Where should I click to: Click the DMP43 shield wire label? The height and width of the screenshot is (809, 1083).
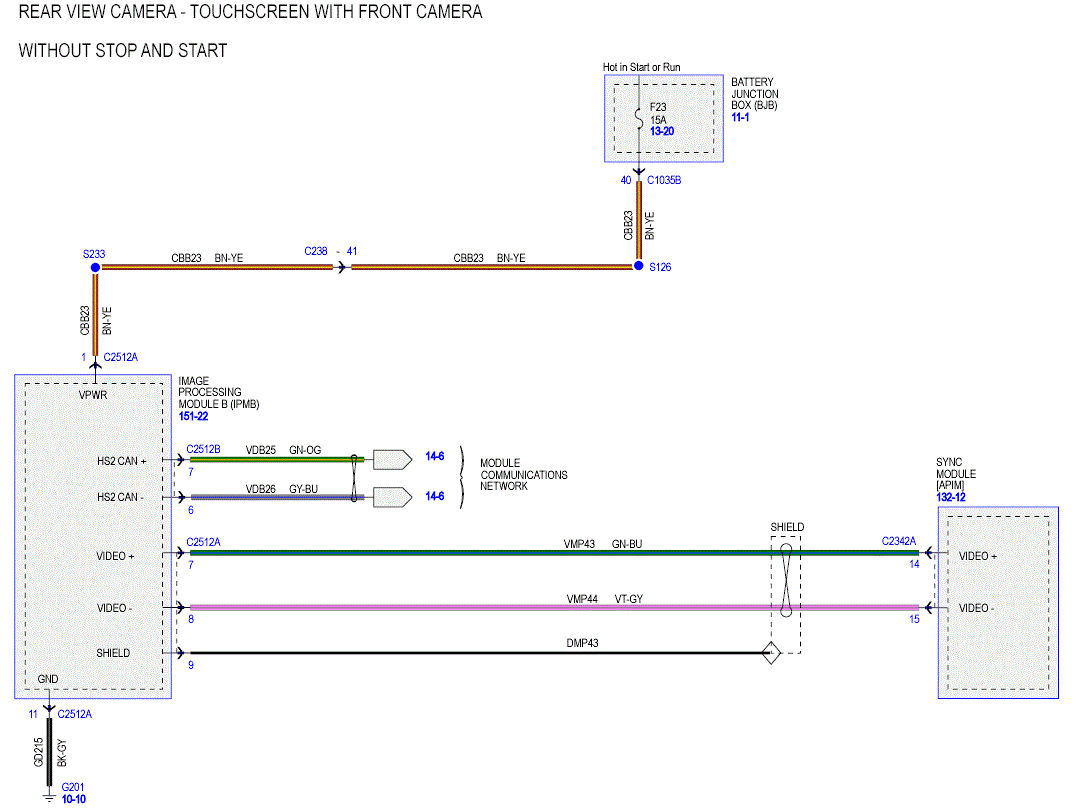pos(582,643)
